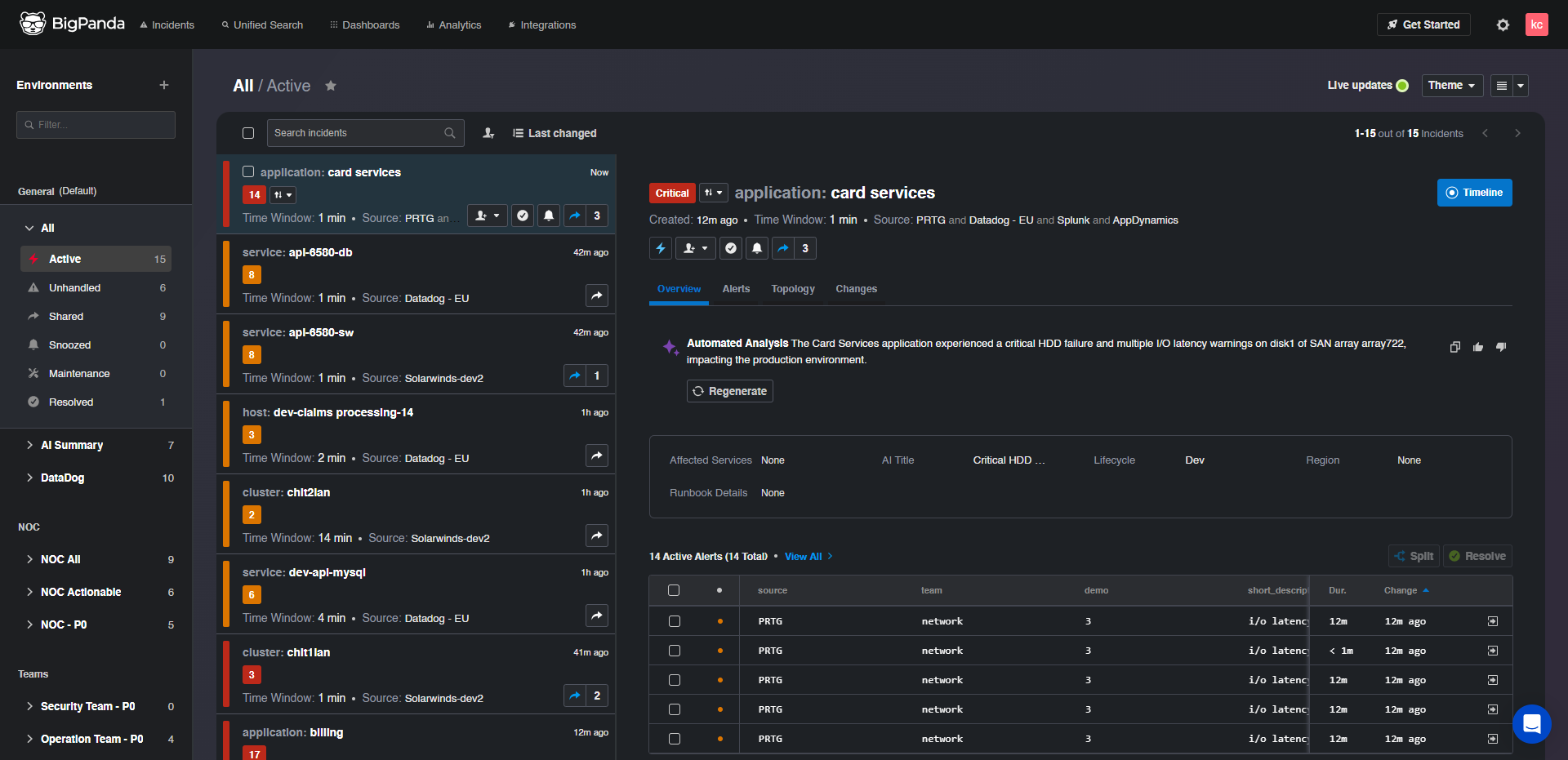Viewport: 1568px width, 760px height.
Task: Click the resolve checkmark on card services list item
Action: 523,216
